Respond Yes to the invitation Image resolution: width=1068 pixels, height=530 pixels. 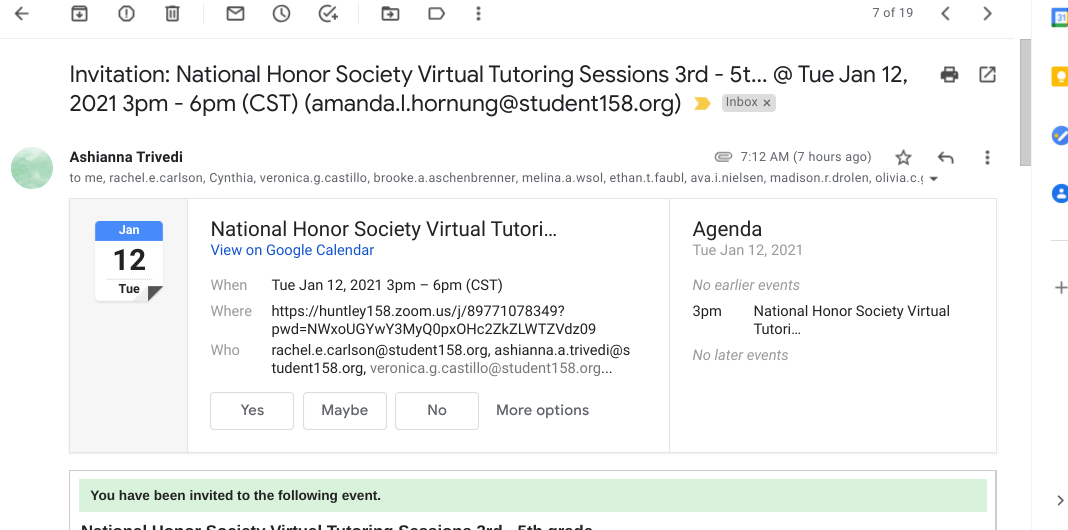tap(252, 410)
